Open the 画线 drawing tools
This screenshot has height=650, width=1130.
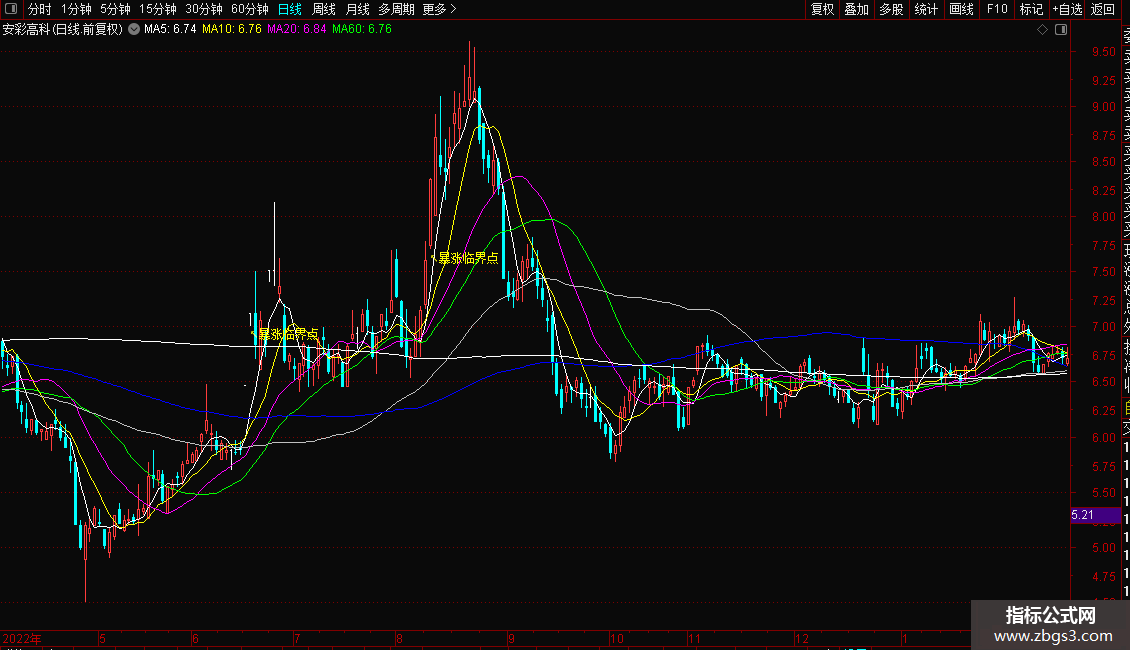[961, 9]
